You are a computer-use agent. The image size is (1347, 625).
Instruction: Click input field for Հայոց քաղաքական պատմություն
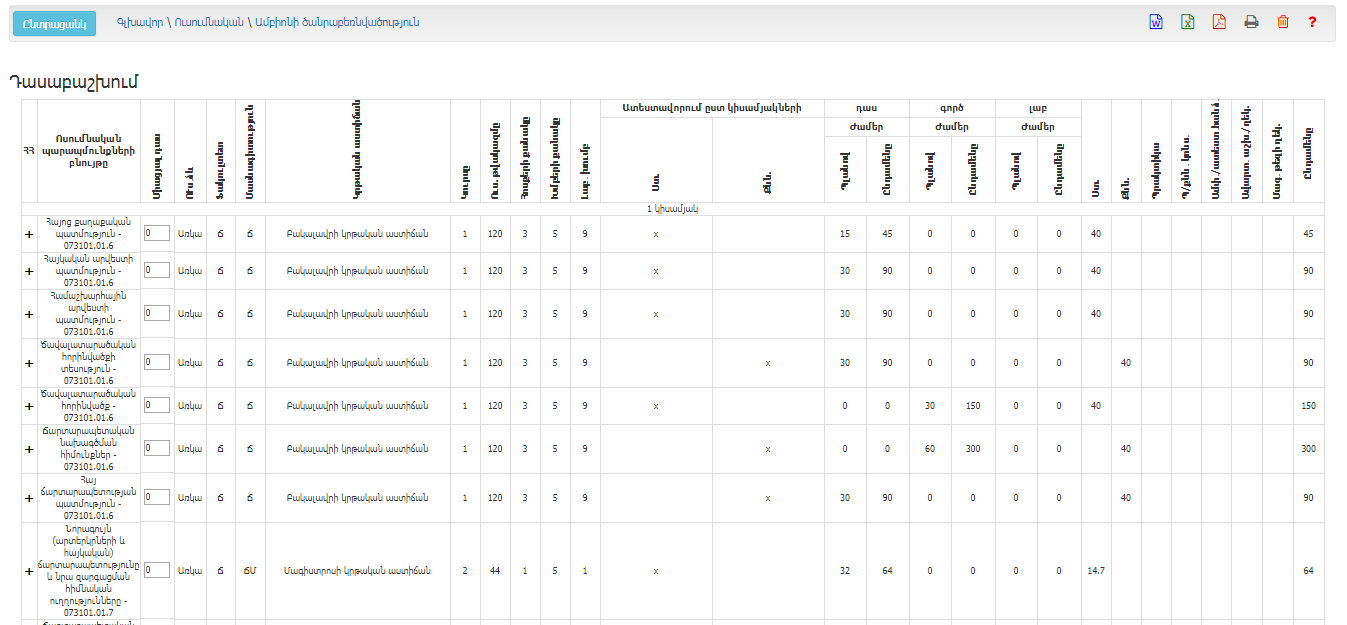tap(156, 233)
